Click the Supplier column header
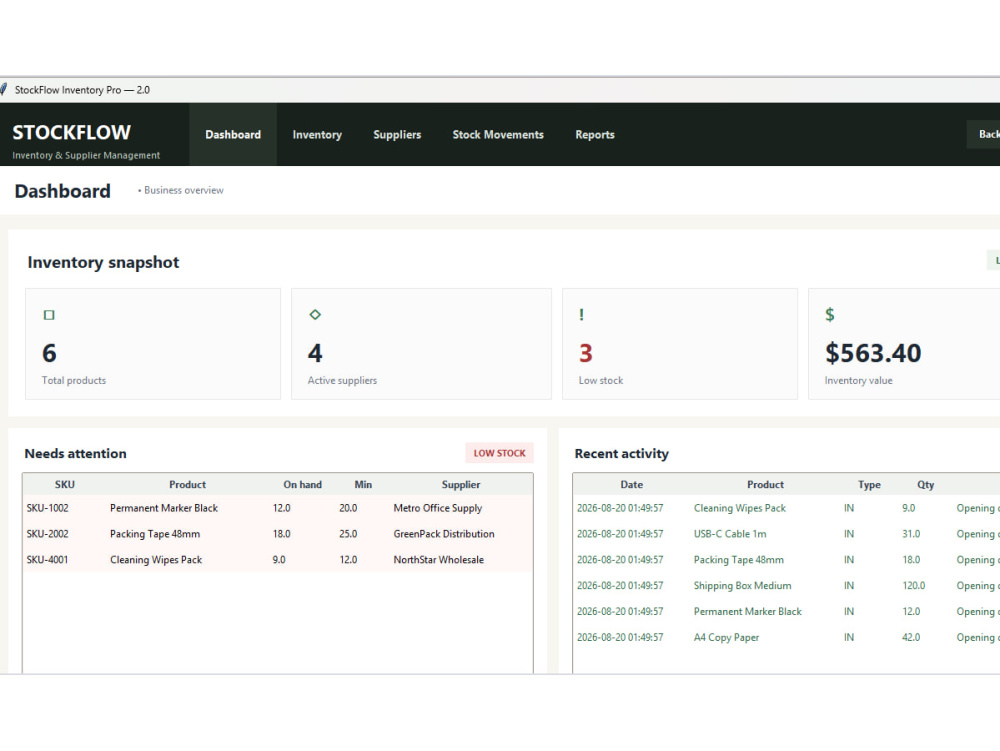Image resolution: width=1000 pixels, height=751 pixels. (461, 485)
